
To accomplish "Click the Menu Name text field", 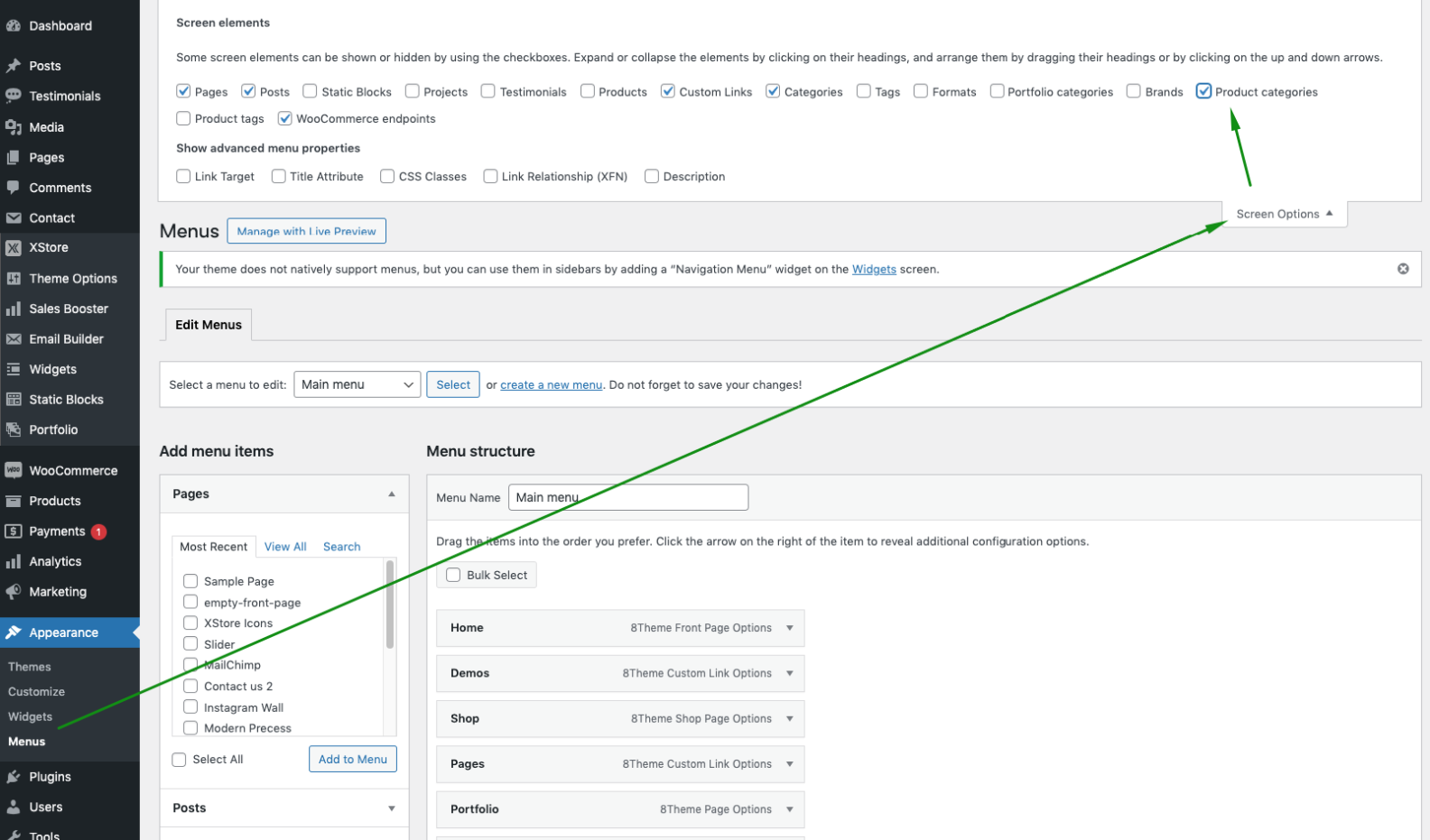I will pos(628,498).
